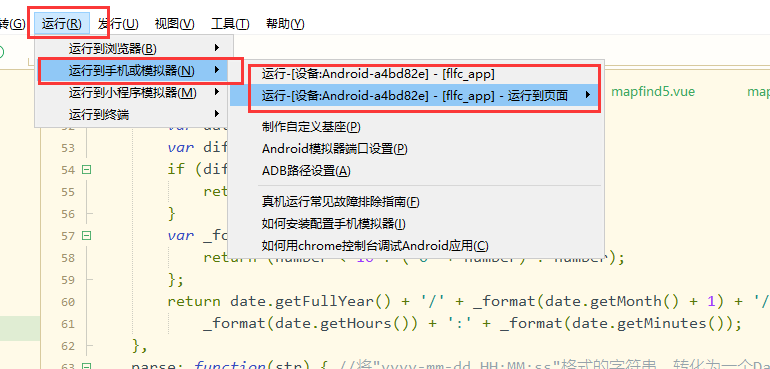This screenshot has height=369, width=770.
Task: Open the 视图(V) menu
Action: tap(174, 24)
